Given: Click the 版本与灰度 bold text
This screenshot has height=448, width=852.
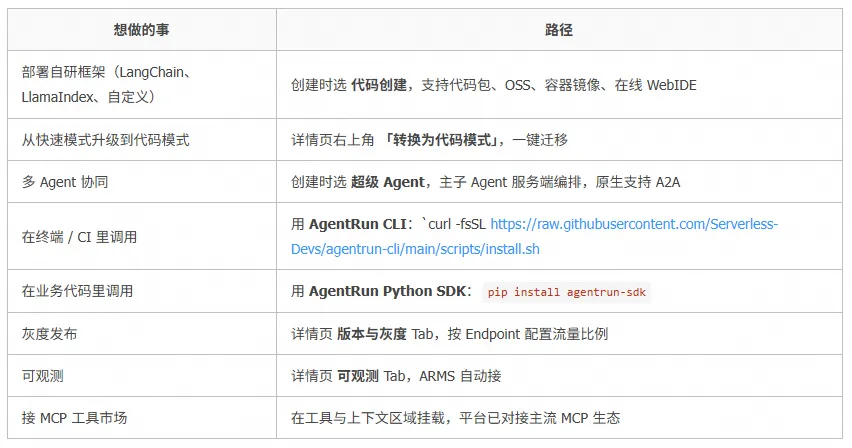Looking at the screenshot, I should tap(372, 333).
